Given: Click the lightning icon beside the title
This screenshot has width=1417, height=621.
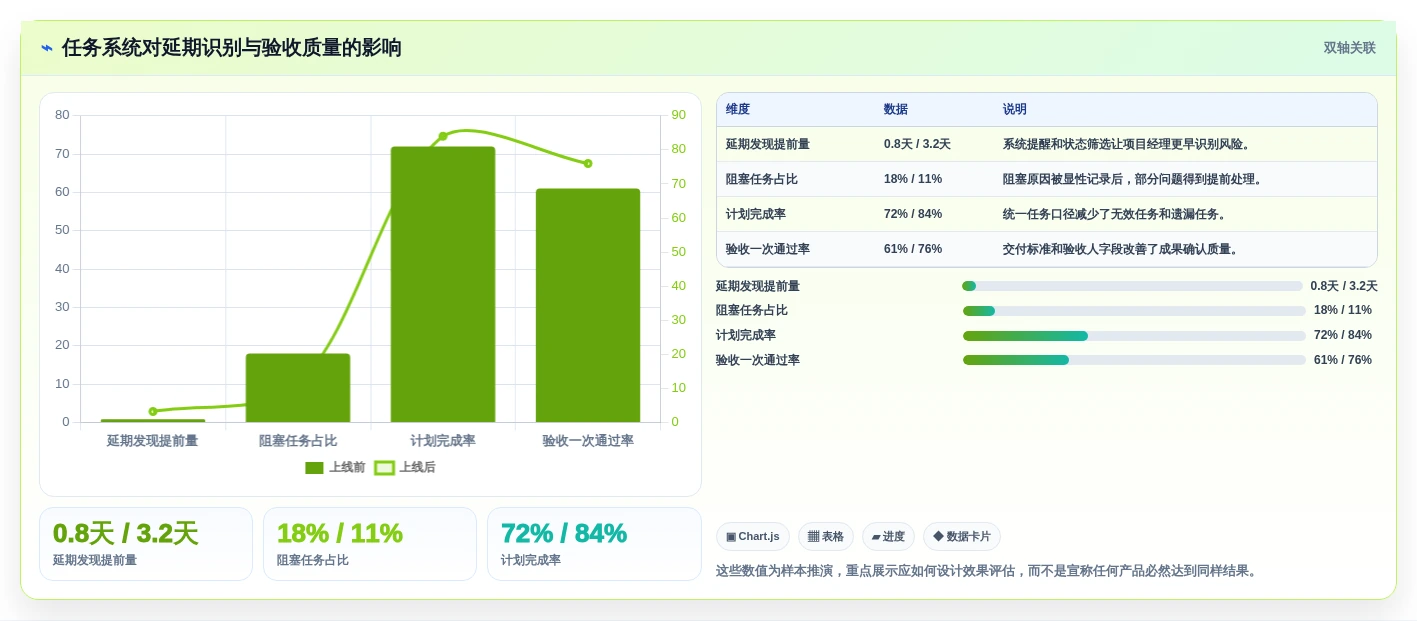Looking at the screenshot, I should click(x=47, y=48).
